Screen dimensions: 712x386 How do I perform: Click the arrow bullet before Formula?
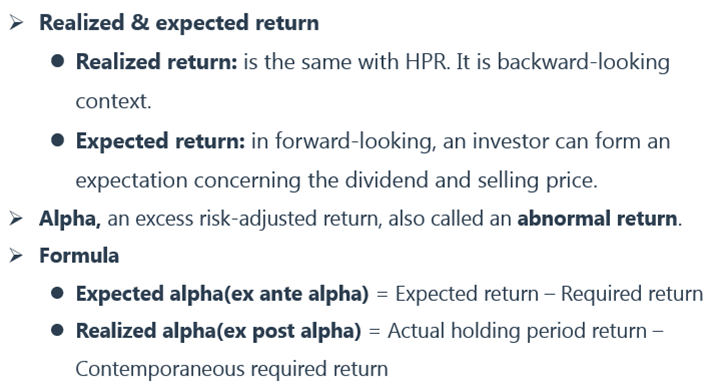pos(16,256)
